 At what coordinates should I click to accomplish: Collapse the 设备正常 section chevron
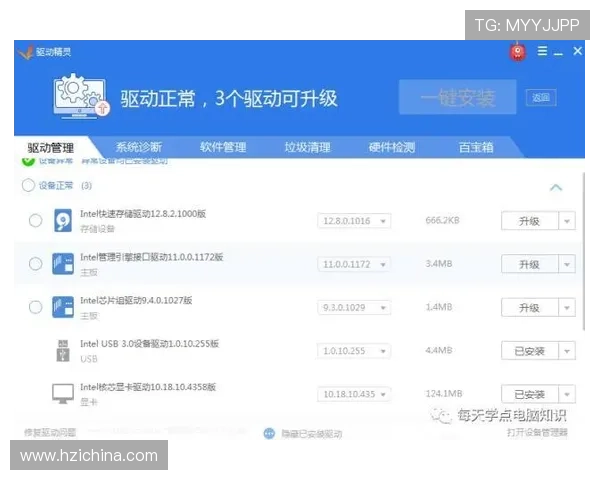[x=556, y=188]
